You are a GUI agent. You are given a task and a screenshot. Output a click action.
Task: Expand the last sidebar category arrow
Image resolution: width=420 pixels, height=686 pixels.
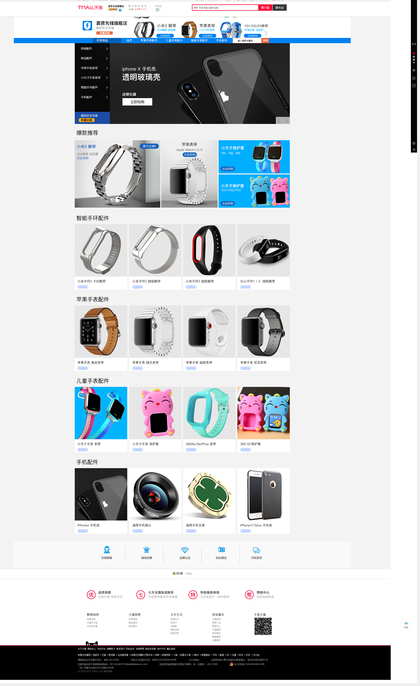pos(107,97)
